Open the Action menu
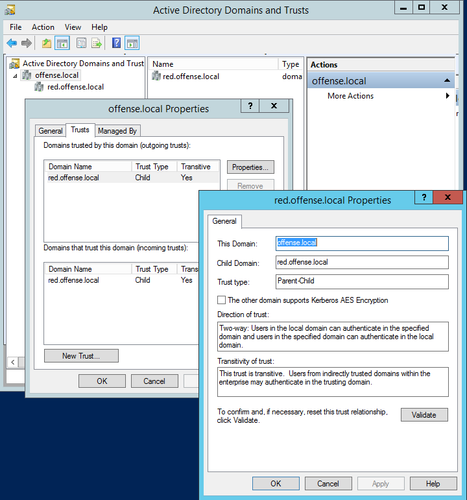The width and height of the screenshot is (467, 500). pyautogui.click(x=43, y=27)
